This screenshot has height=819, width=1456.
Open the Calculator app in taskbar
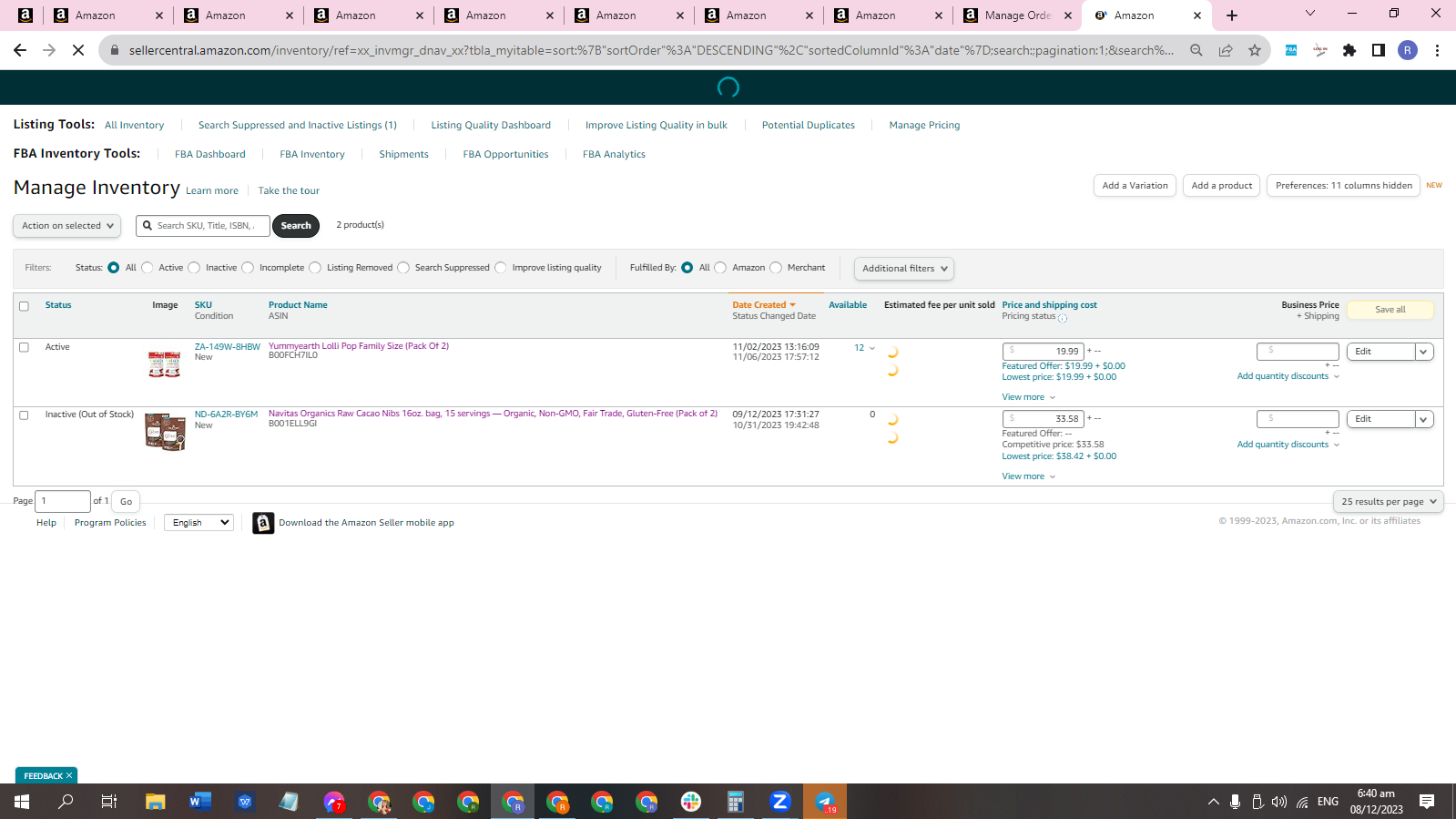[736, 802]
